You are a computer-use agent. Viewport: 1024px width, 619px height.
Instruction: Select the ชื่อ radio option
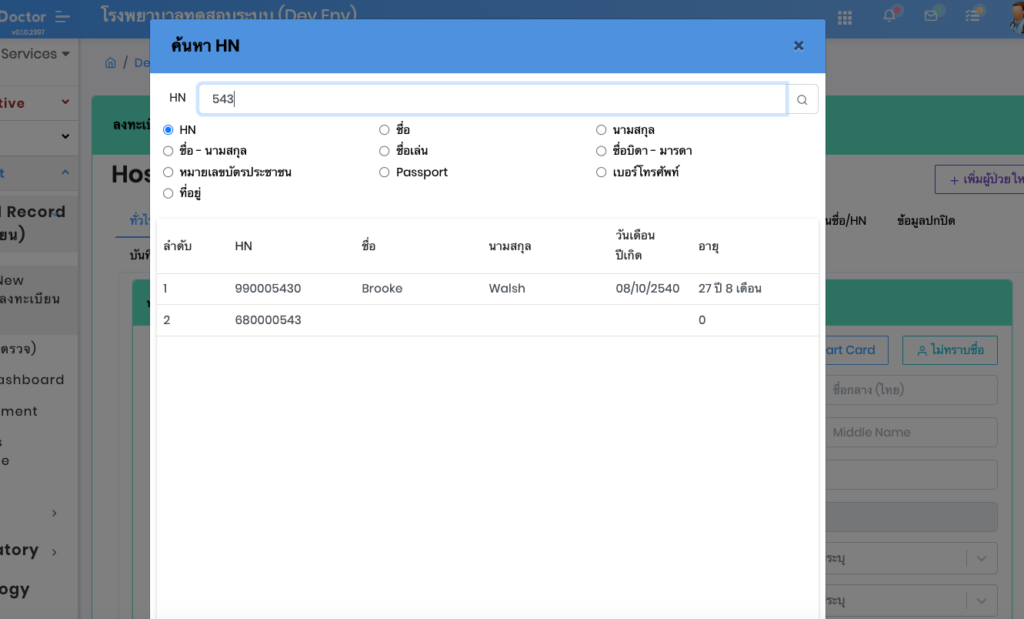click(384, 130)
